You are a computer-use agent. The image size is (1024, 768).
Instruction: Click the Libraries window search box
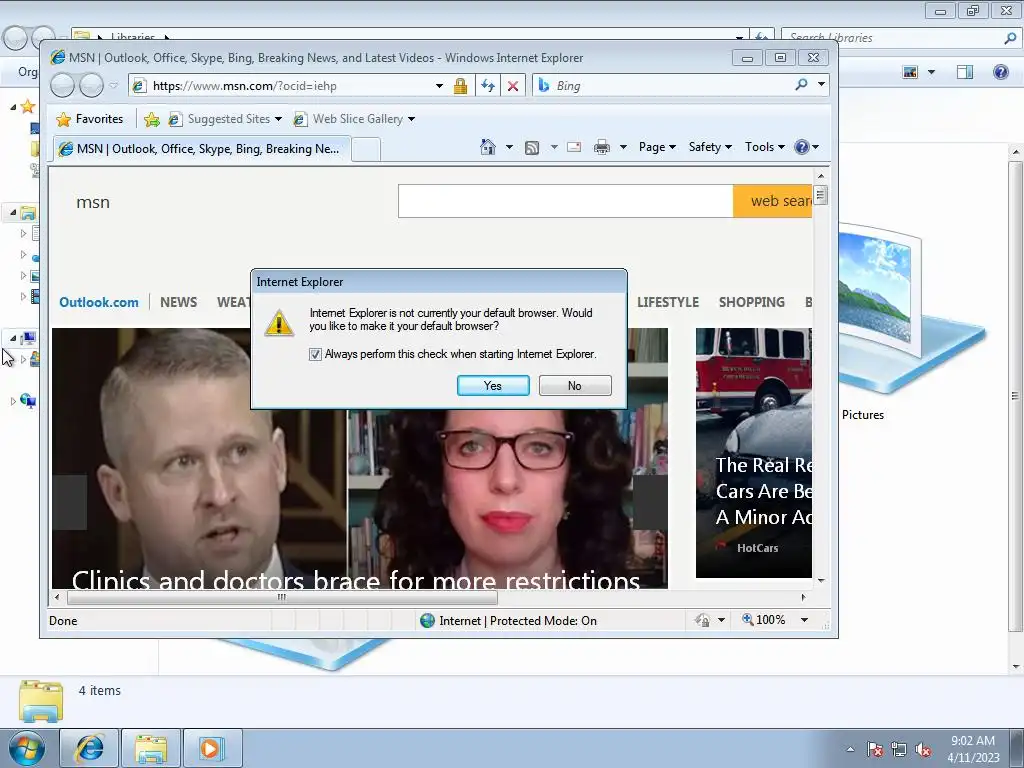pos(901,37)
